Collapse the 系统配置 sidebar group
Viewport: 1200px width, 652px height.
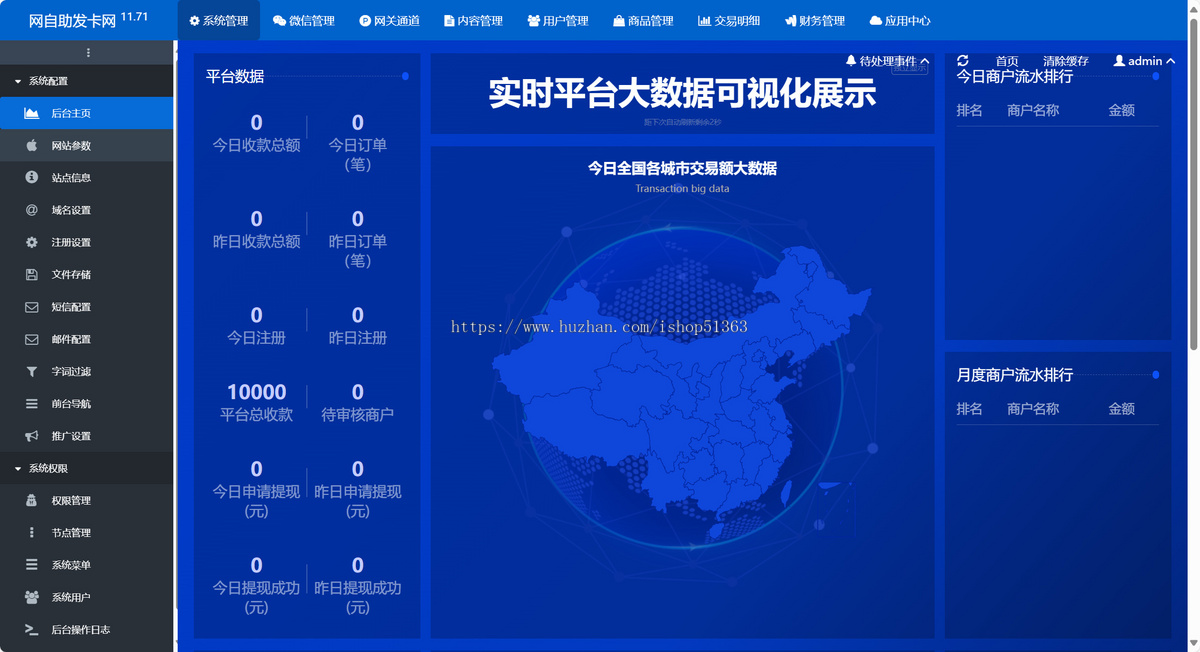click(x=87, y=81)
